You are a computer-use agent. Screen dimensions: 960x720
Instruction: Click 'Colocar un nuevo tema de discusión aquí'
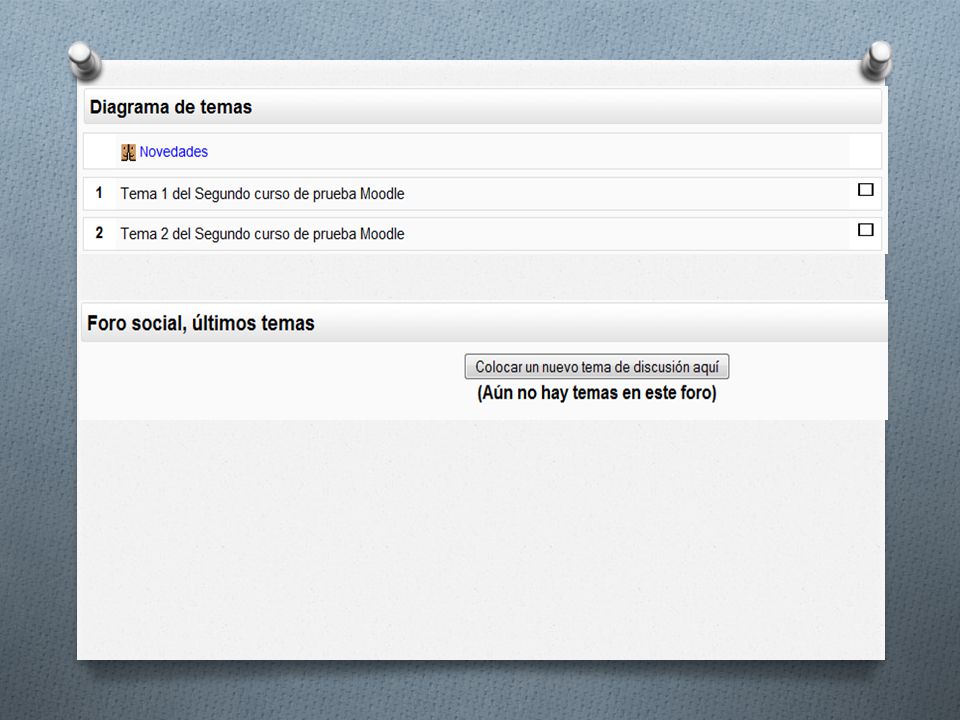pos(596,367)
